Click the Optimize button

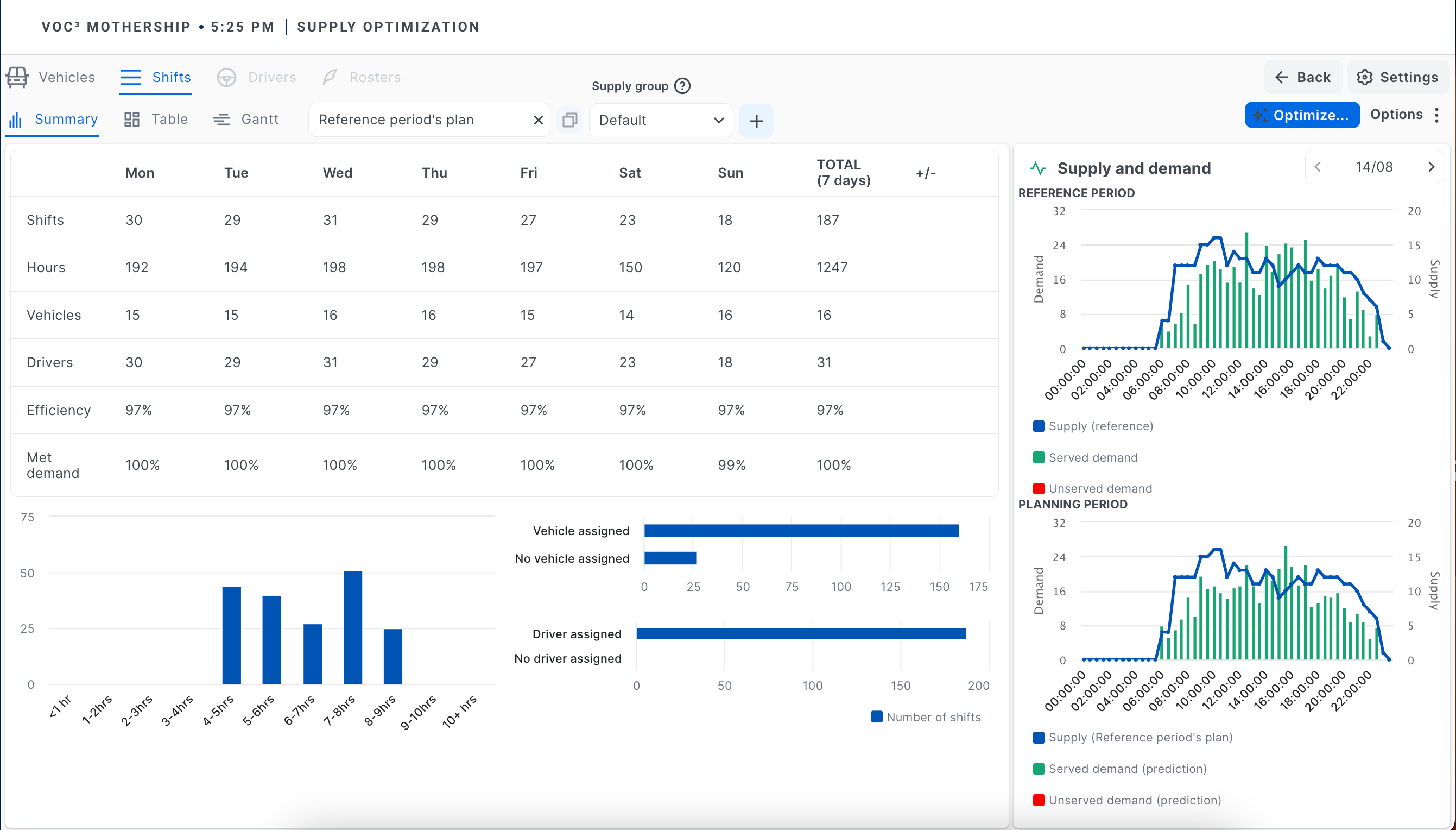1302,115
